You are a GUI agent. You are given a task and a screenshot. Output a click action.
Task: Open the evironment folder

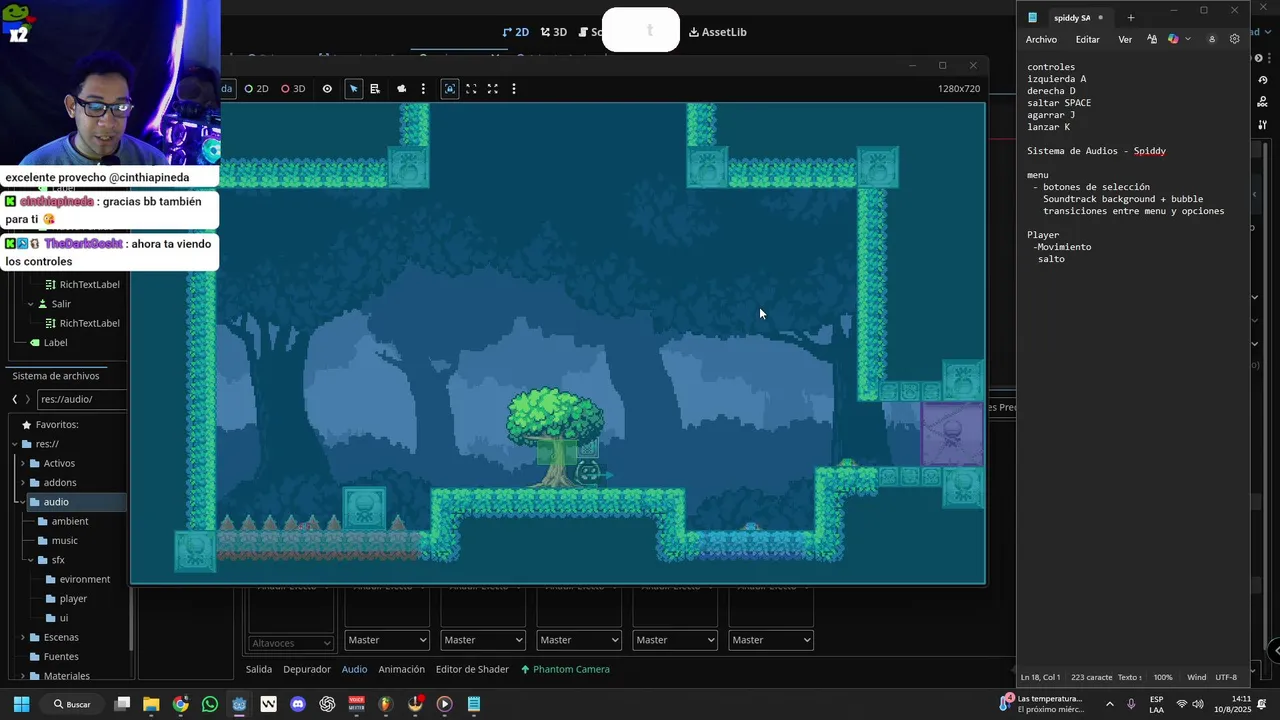[84, 579]
